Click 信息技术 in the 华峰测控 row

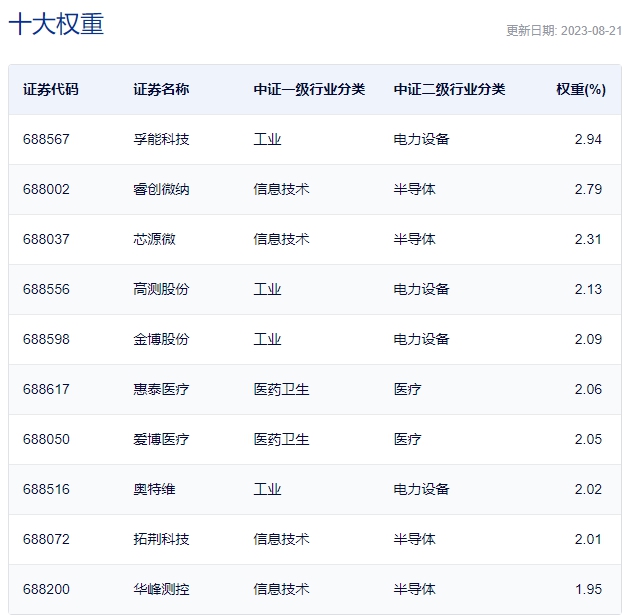tap(281, 590)
